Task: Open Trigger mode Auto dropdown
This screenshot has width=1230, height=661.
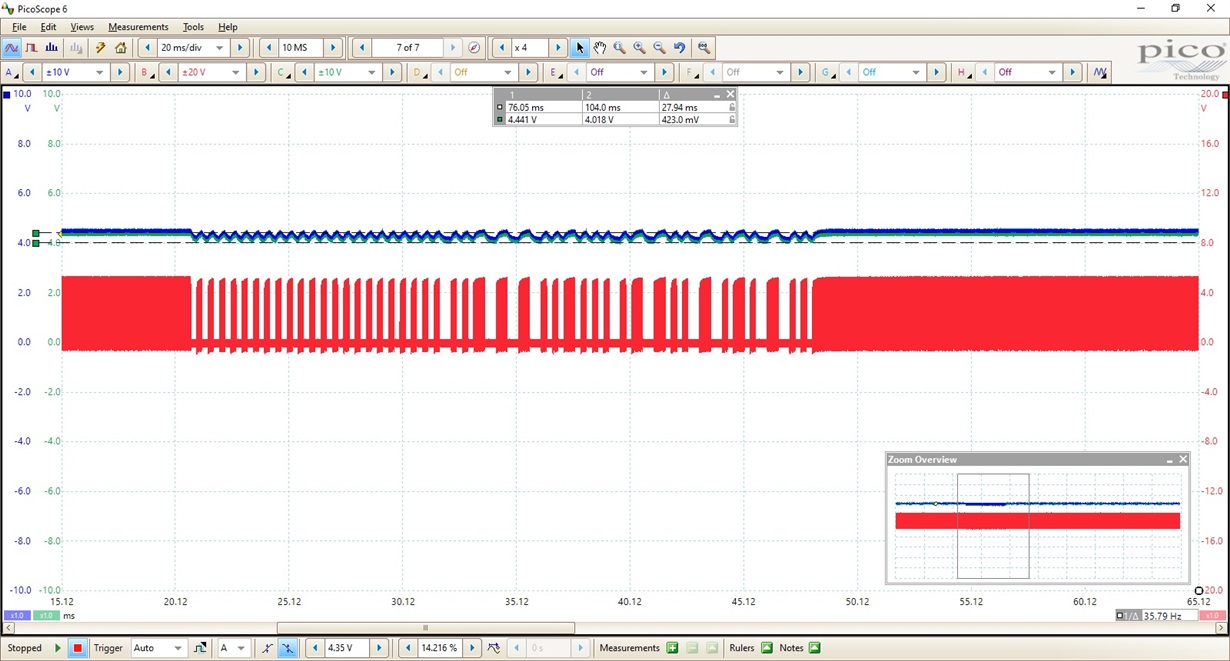Action: (178, 648)
